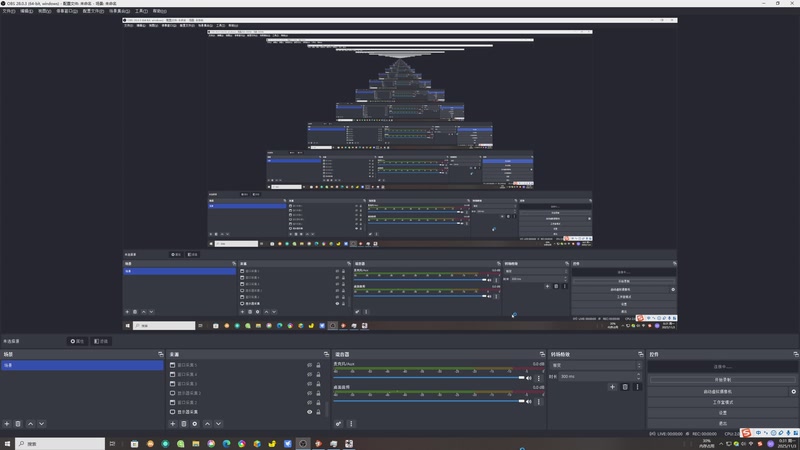Hide the bottom 显示器采集 source via its eye icon
Screen dimensions: 800x450
[x=309, y=412]
